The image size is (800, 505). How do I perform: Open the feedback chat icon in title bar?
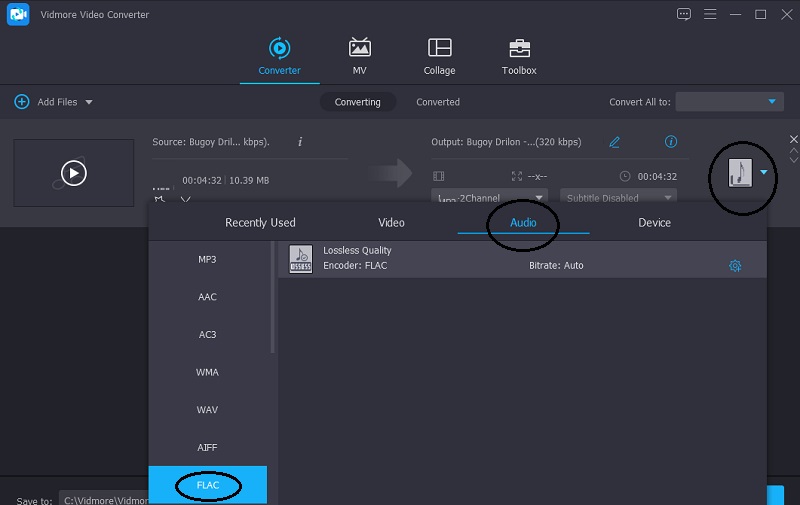pos(684,14)
